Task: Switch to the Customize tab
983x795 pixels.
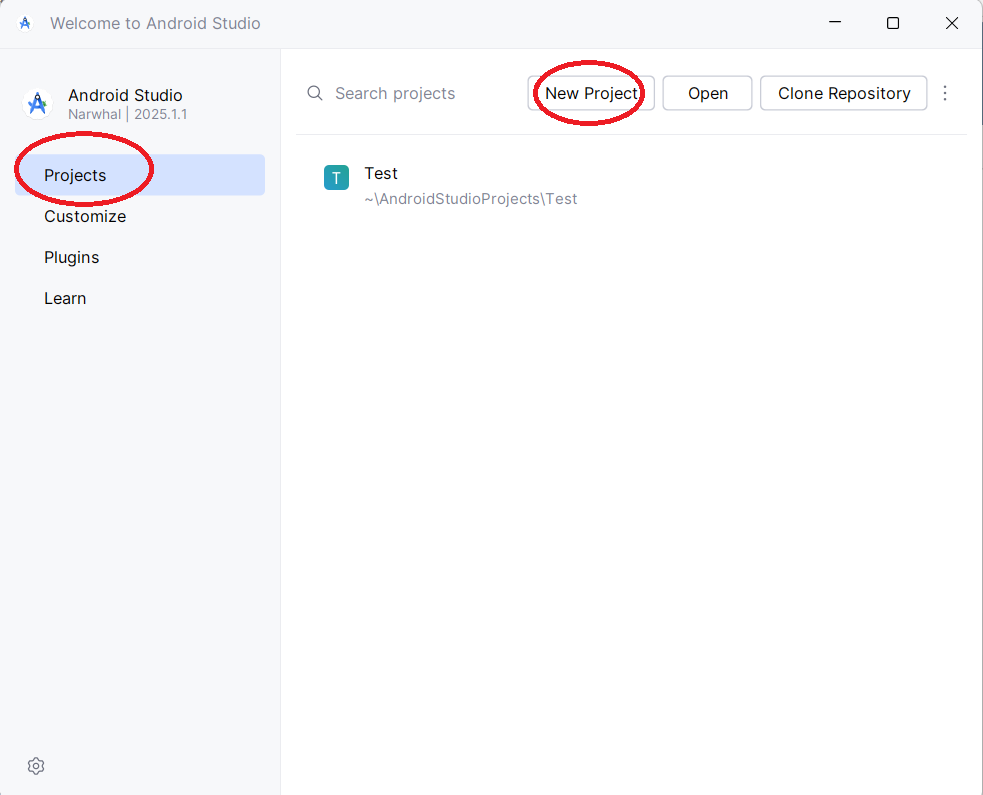Action: coord(85,216)
